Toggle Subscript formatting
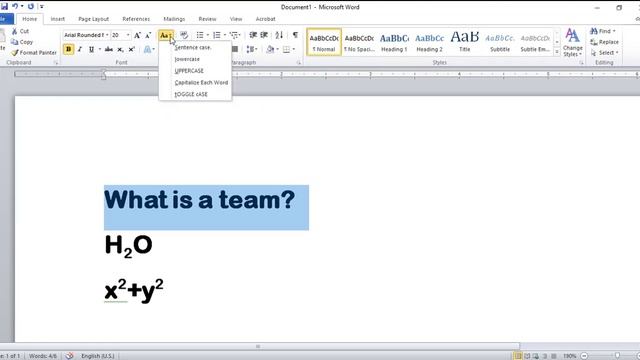640x360 pixels. pos(120,49)
